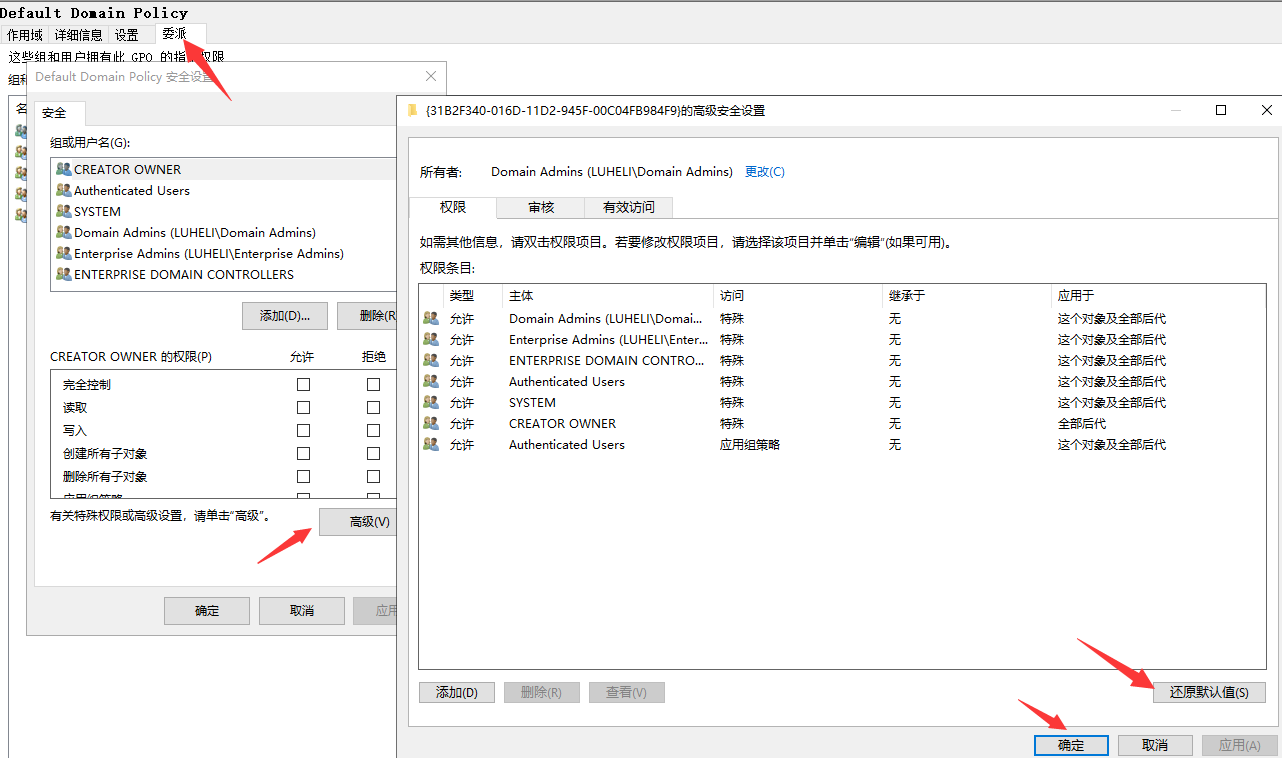
Task: Restore defaults with 还原默认值(S)
Action: [x=1209, y=692]
